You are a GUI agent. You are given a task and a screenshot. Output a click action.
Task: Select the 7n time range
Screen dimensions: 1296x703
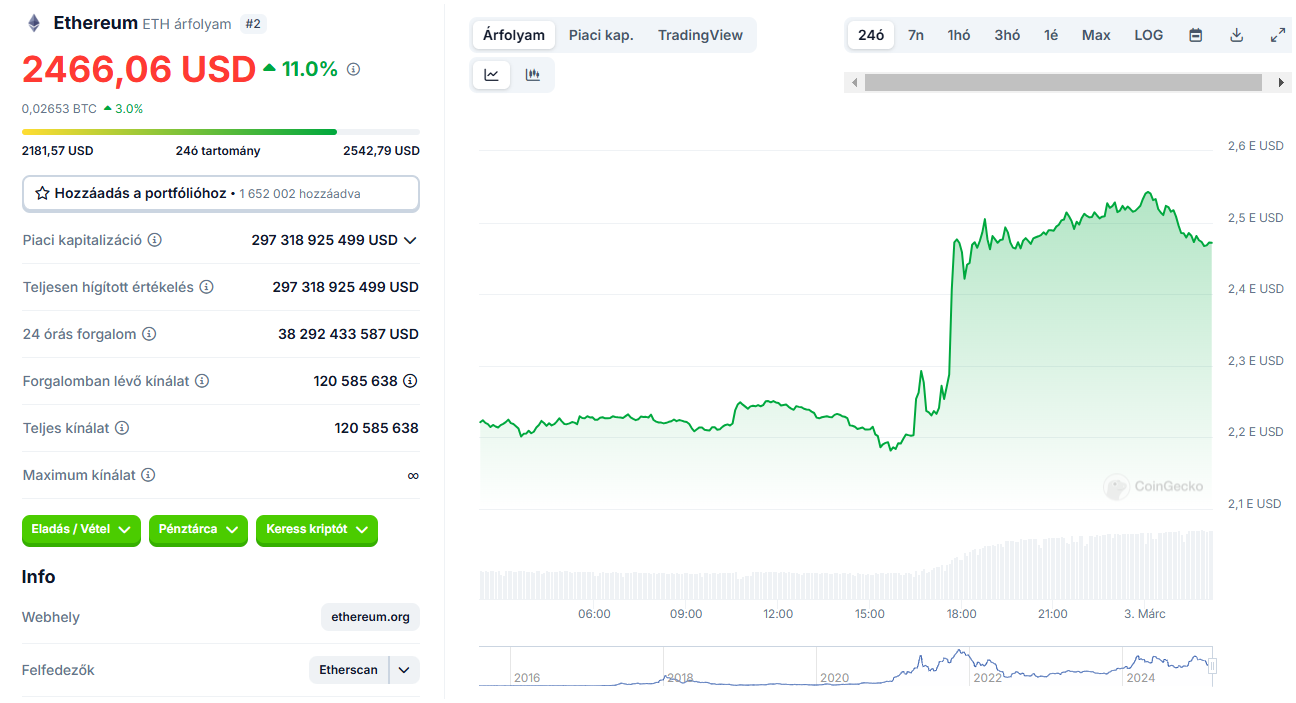[916, 35]
